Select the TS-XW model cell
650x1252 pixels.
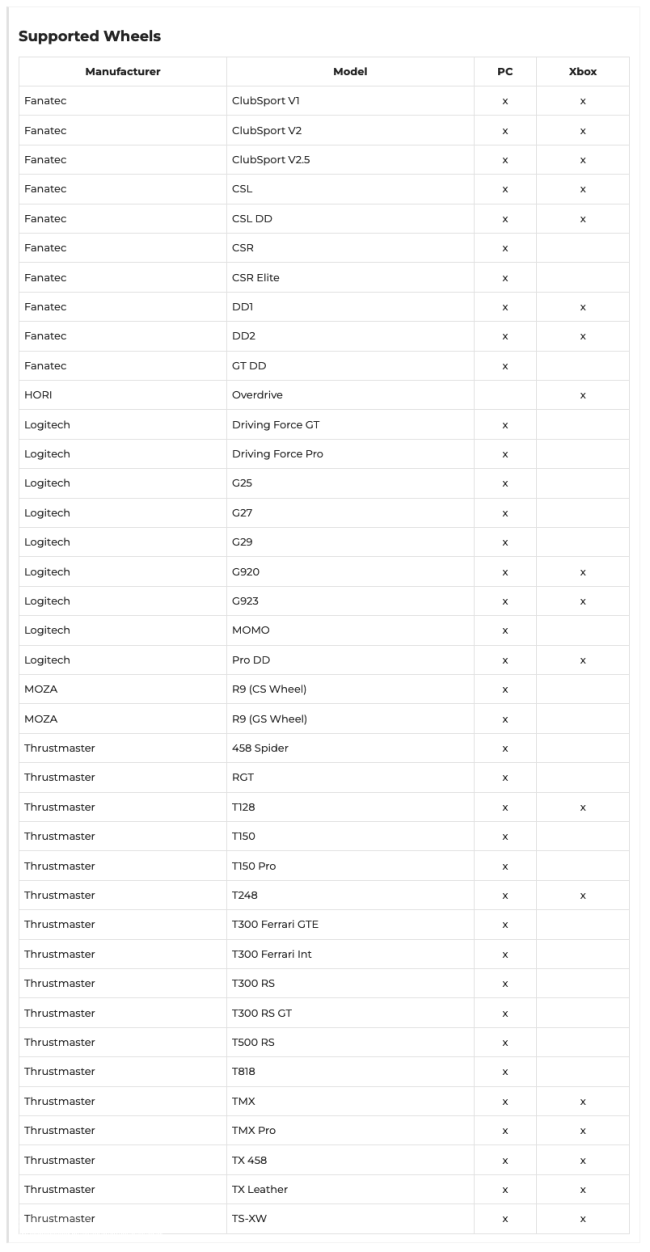click(x=351, y=1219)
